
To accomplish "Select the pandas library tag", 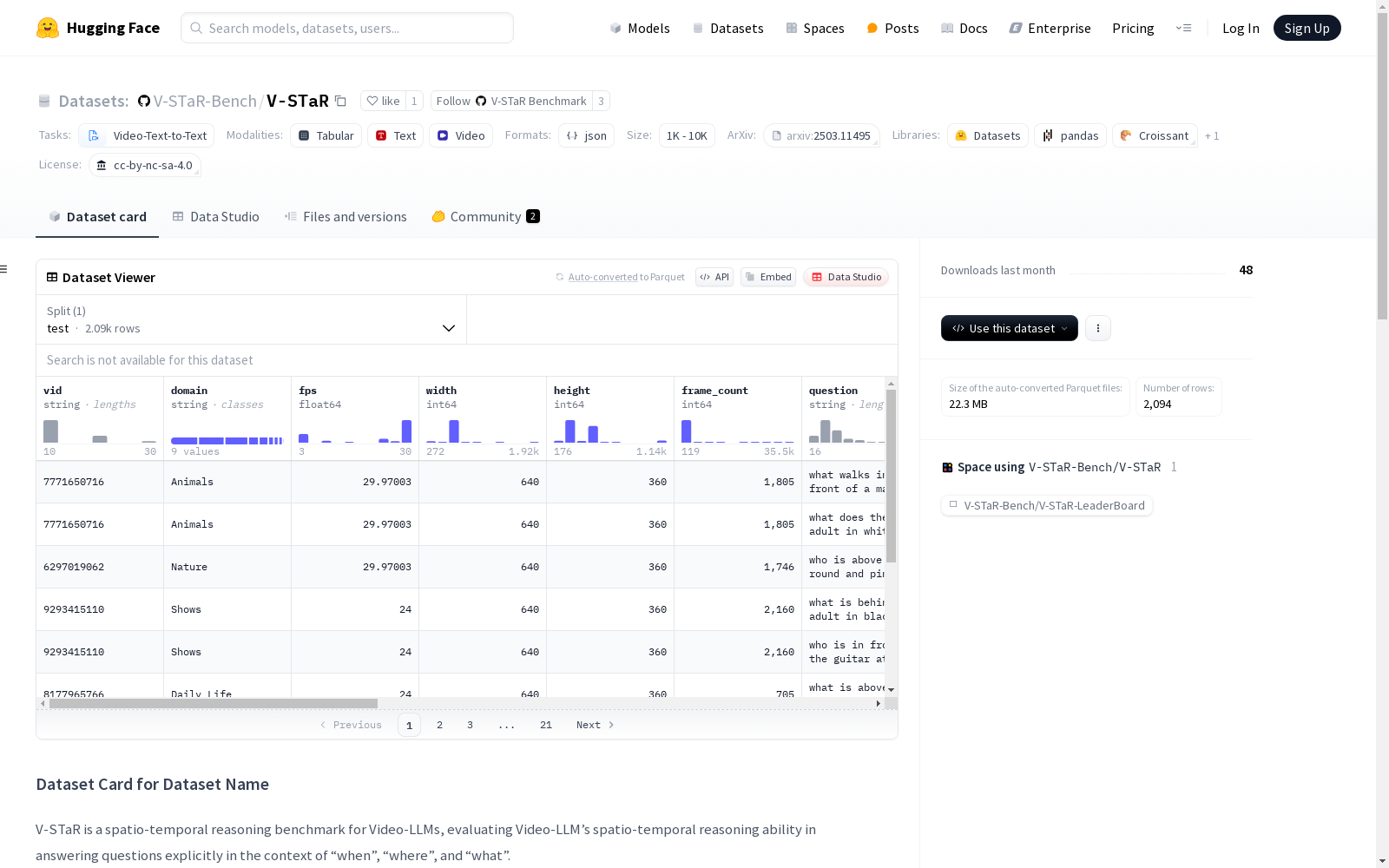I will tap(1070, 135).
